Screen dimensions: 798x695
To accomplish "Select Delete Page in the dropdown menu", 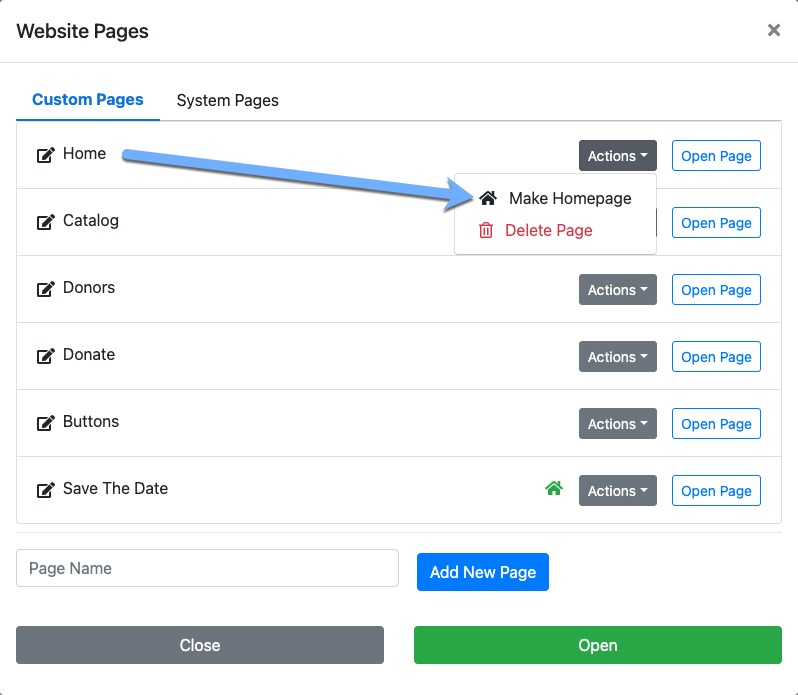I will (548, 230).
